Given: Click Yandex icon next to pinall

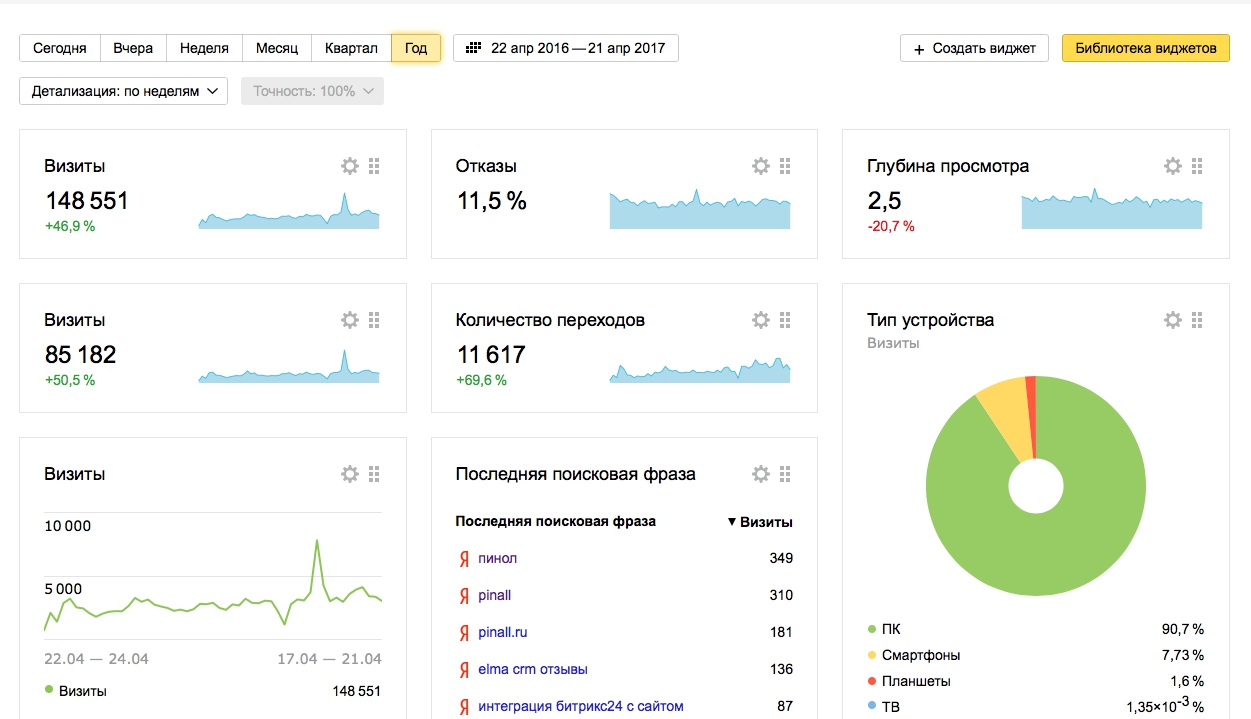Looking at the screenshot, I should coord(464,595).
